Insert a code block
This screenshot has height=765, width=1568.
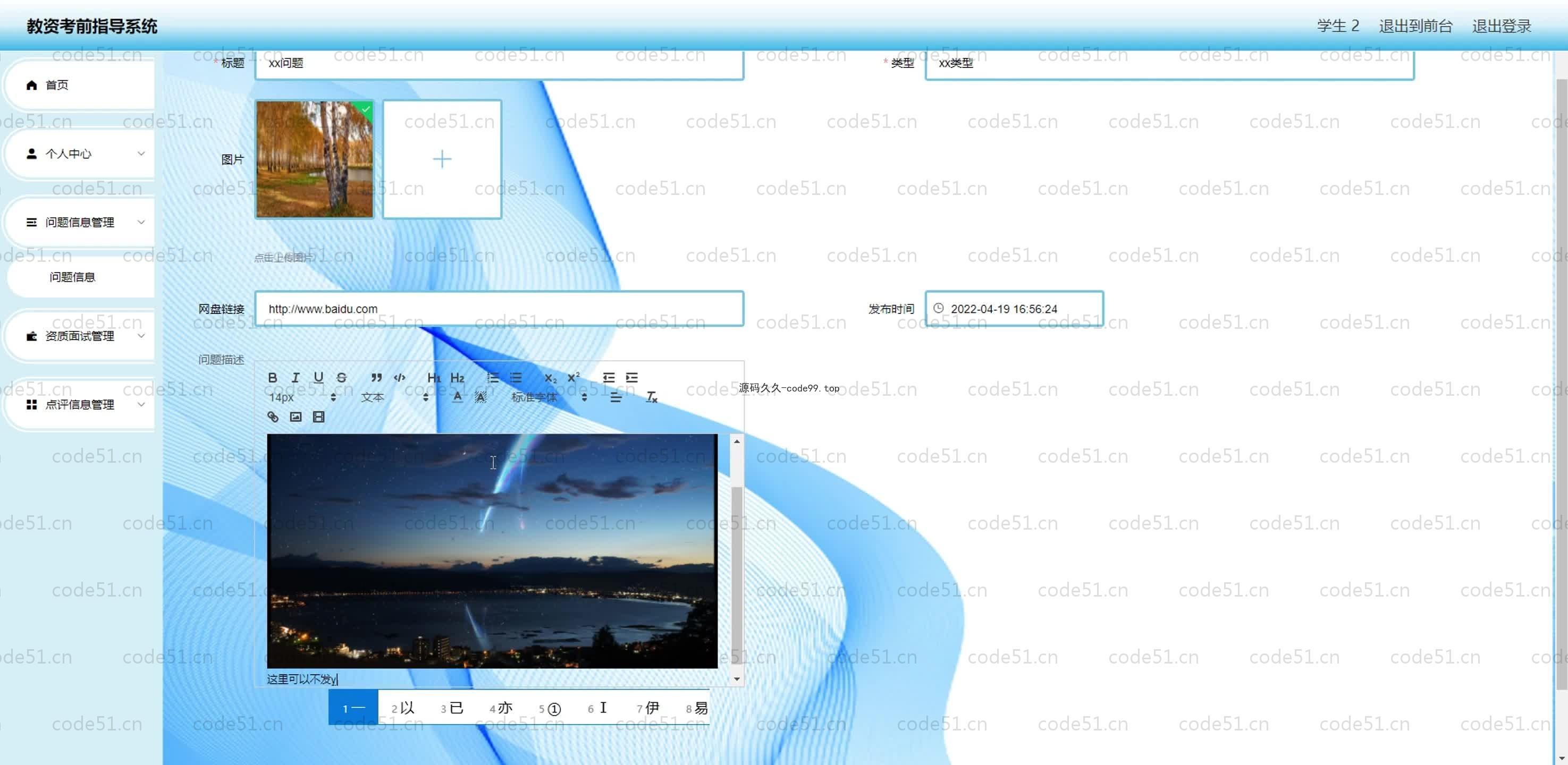coord(399,377)
